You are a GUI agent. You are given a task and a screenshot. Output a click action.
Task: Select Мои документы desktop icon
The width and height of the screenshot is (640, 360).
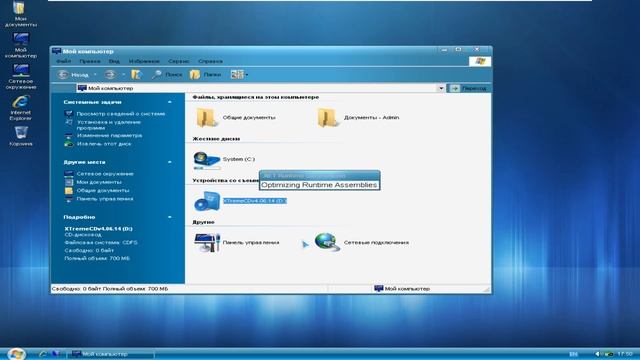point(20,14)
